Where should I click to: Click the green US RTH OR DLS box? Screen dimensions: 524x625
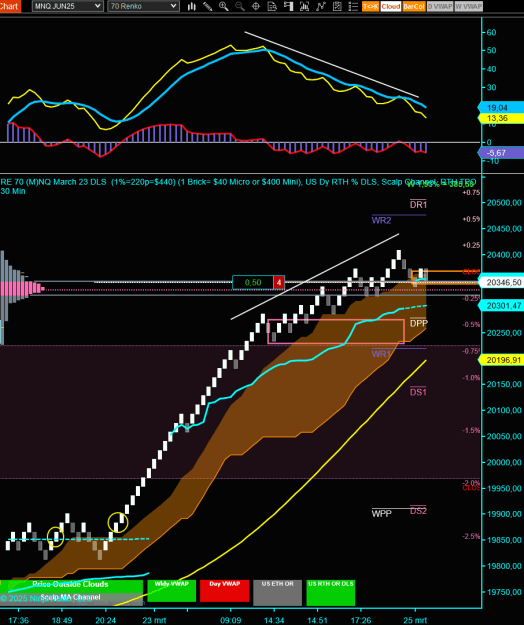click(330, 593)
